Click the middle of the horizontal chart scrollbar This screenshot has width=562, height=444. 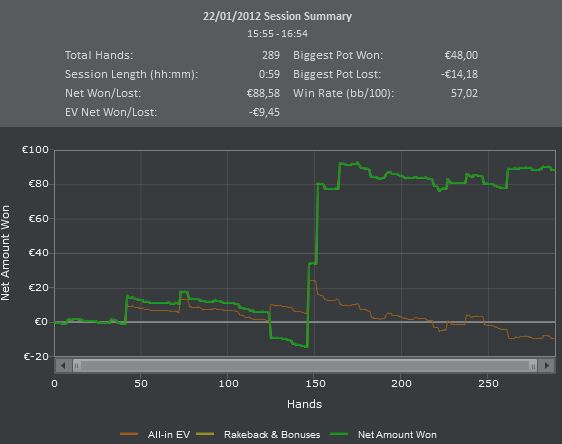305,366
